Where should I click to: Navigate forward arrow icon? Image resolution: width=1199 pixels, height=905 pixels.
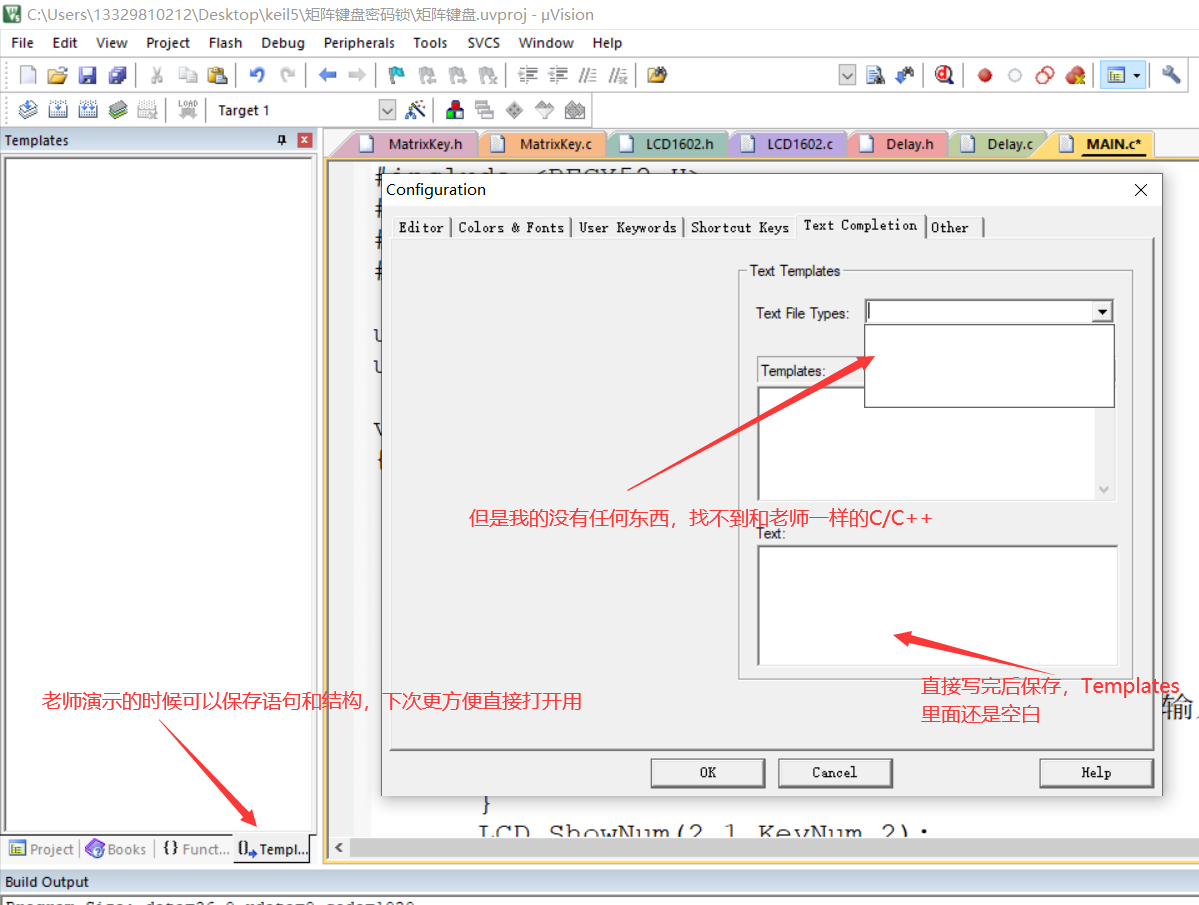click(357, 75)
